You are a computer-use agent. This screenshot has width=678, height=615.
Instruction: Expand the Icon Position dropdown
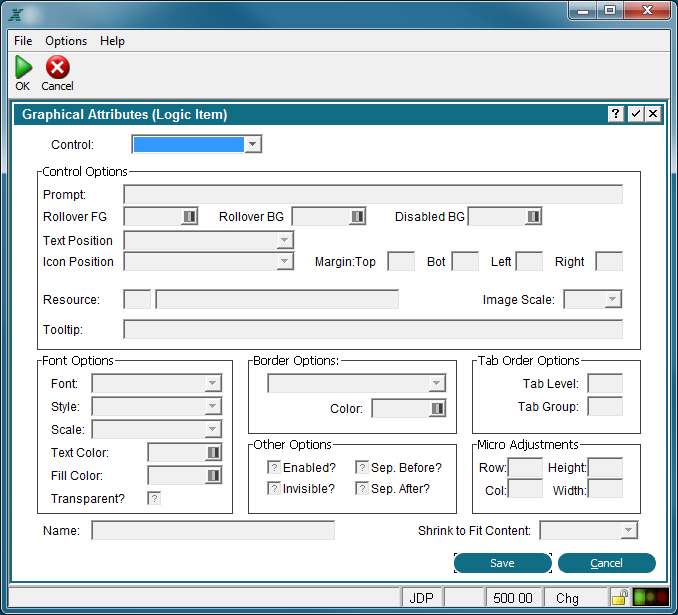pyautogui.click(x=285, y=261)
